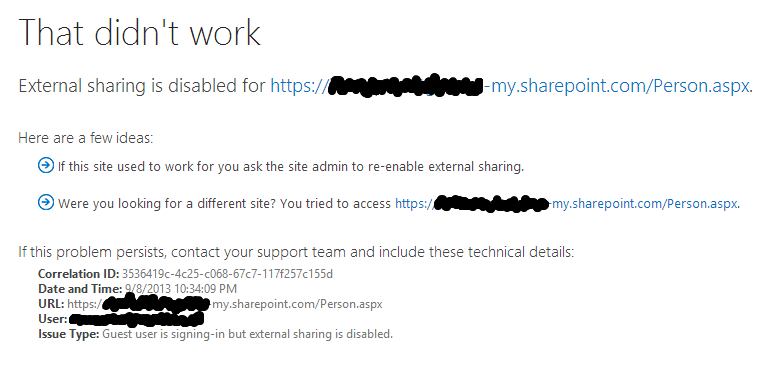Image resolution: width=766 pixels, height=366 pixels.
Task: Click the 'User:' label
Action: 53,319
